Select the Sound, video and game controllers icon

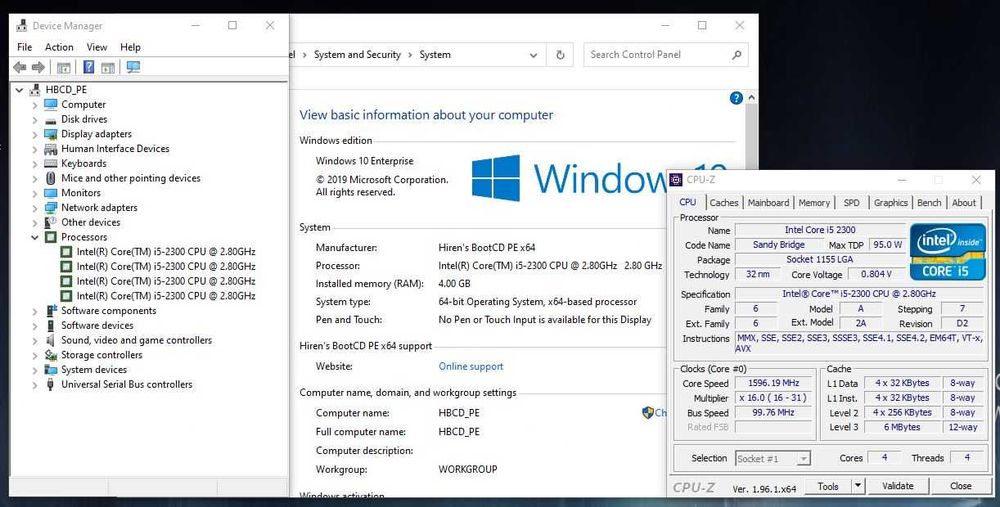tap(50, 340)
